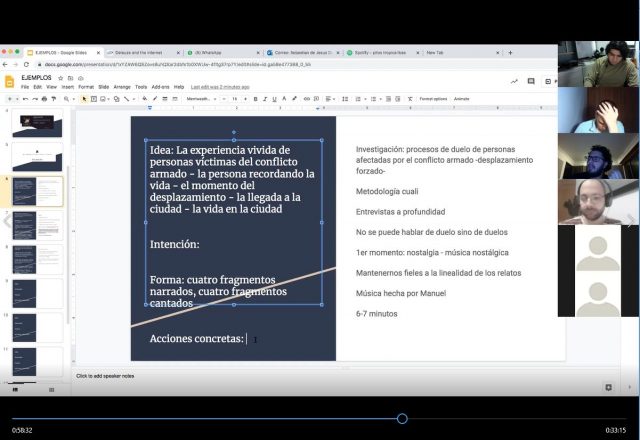Click the italic formatting icon

tap(265, 99)
